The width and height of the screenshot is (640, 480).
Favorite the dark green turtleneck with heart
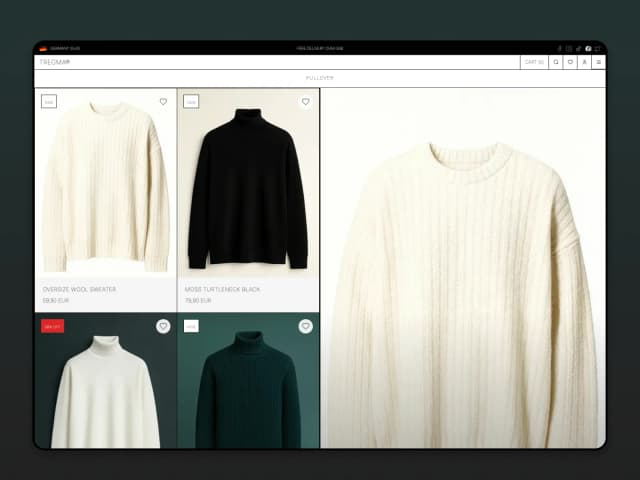306,326
